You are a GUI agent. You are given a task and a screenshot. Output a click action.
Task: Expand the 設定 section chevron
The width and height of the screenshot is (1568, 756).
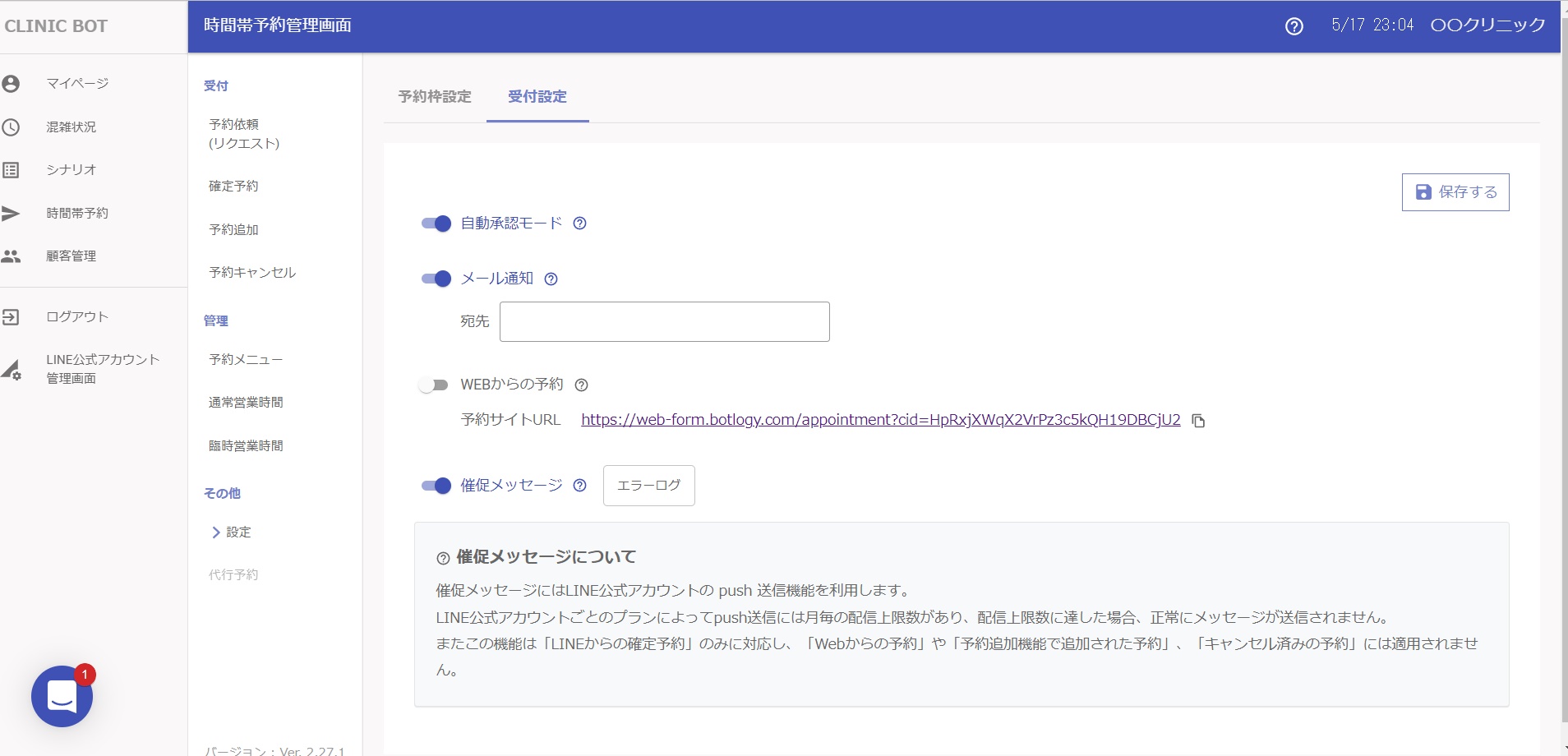tap(216, 532)
